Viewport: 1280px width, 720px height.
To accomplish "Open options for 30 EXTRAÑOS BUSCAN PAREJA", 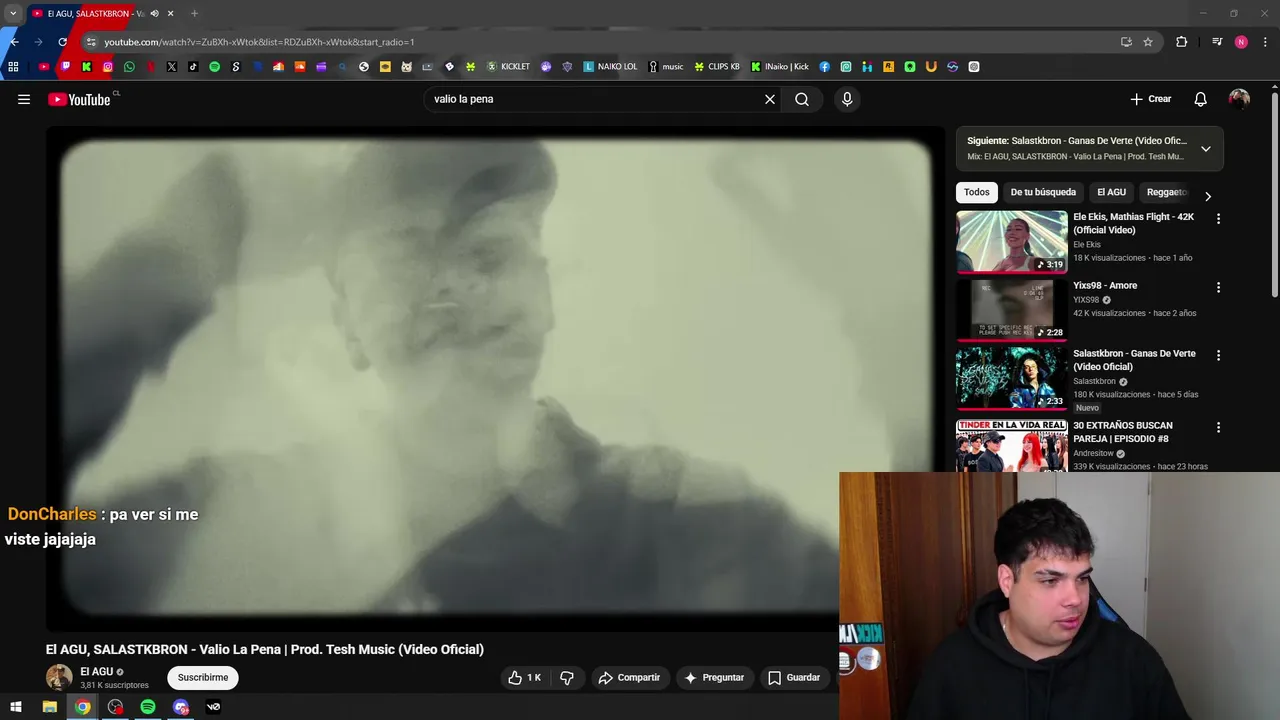I will tap(1218, 427).
